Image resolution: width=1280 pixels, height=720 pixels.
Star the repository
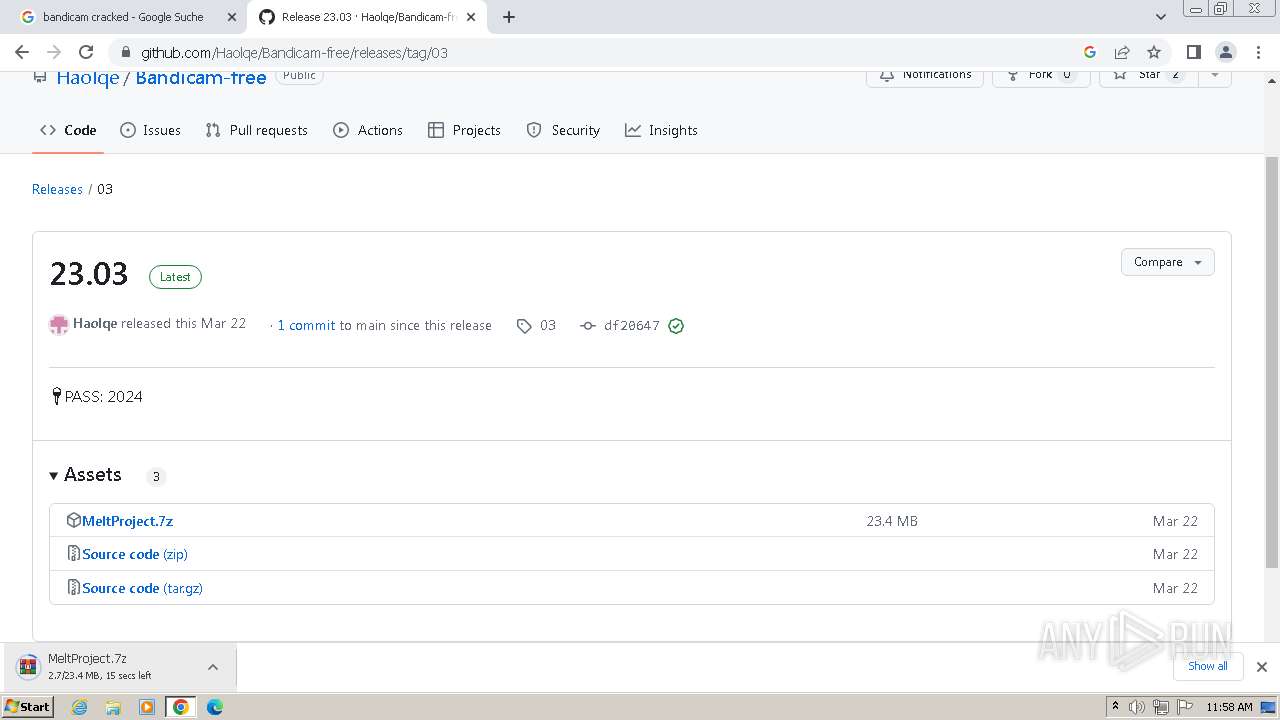click(x=1148, y=75)
